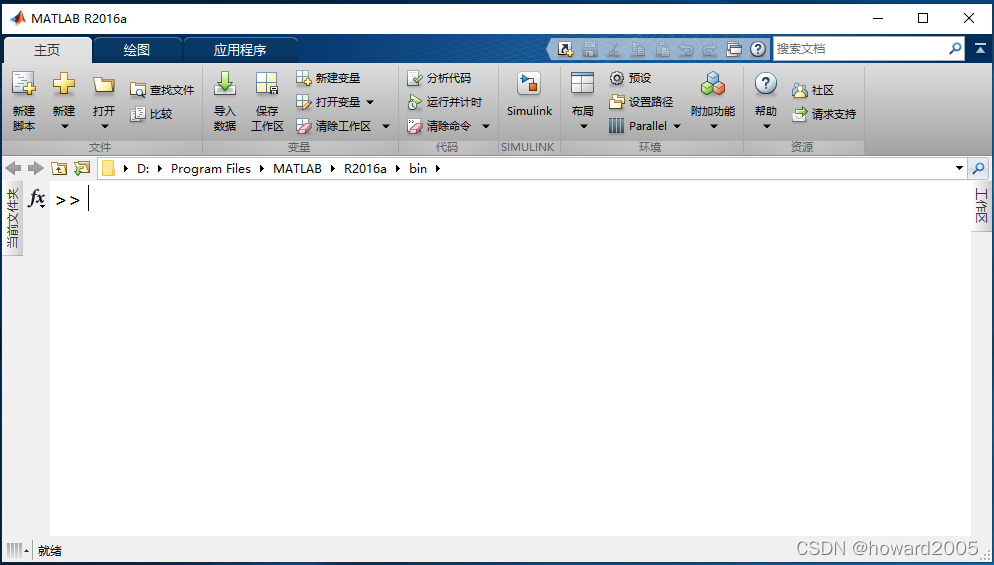Launch Simulink from the toolstrip
Viewport: 994px width, 565px height.
point(529,95)
